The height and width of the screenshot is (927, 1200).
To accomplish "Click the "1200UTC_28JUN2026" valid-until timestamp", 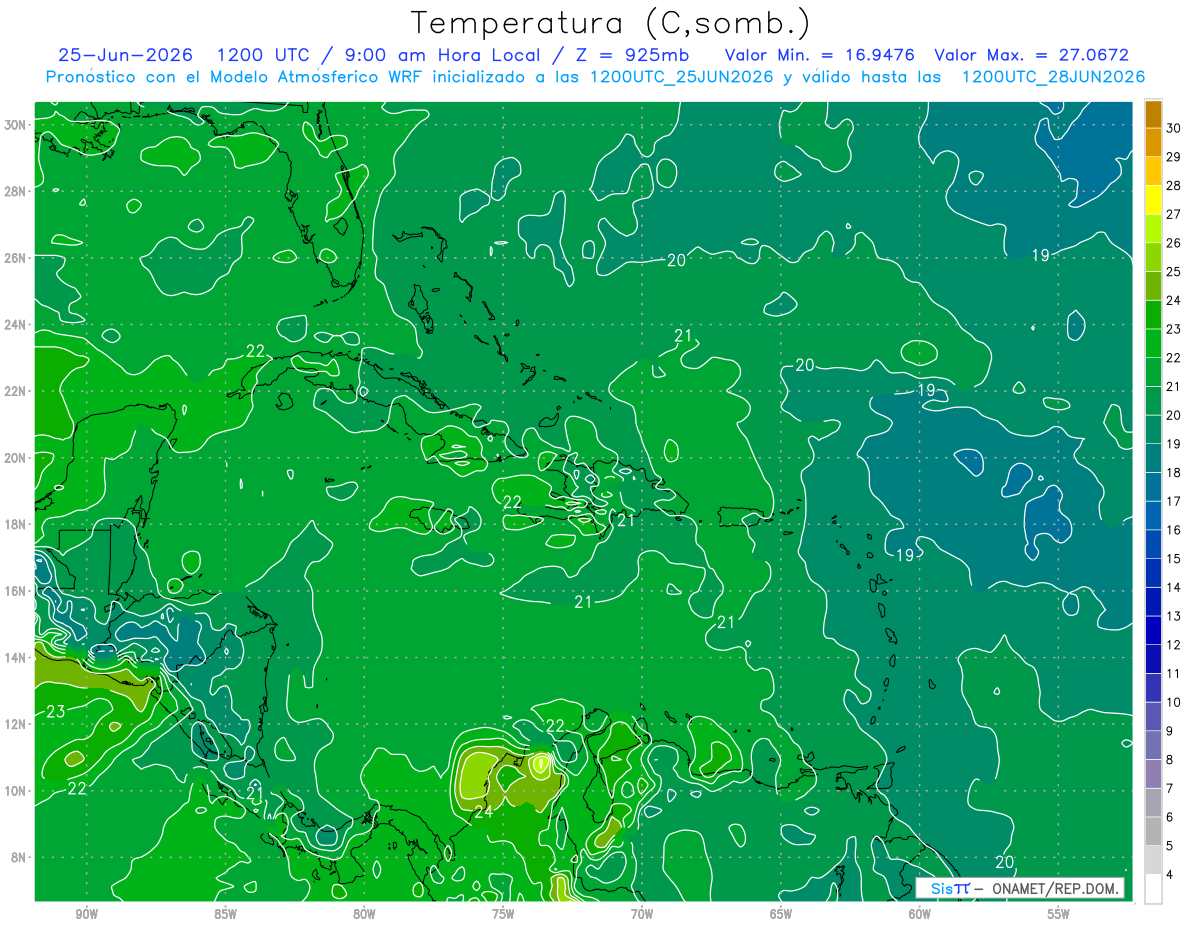I will tap(1053, 77).
